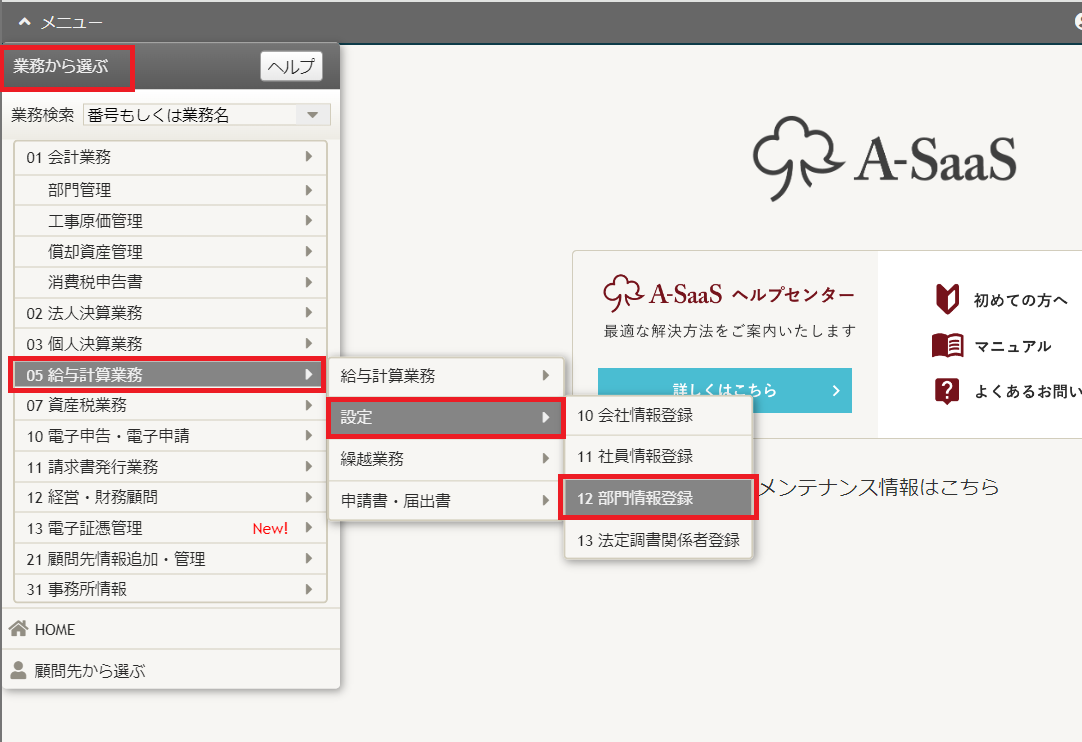
Task: Open 21 顧問先情報追加・管理 menu
Action: 170,558
